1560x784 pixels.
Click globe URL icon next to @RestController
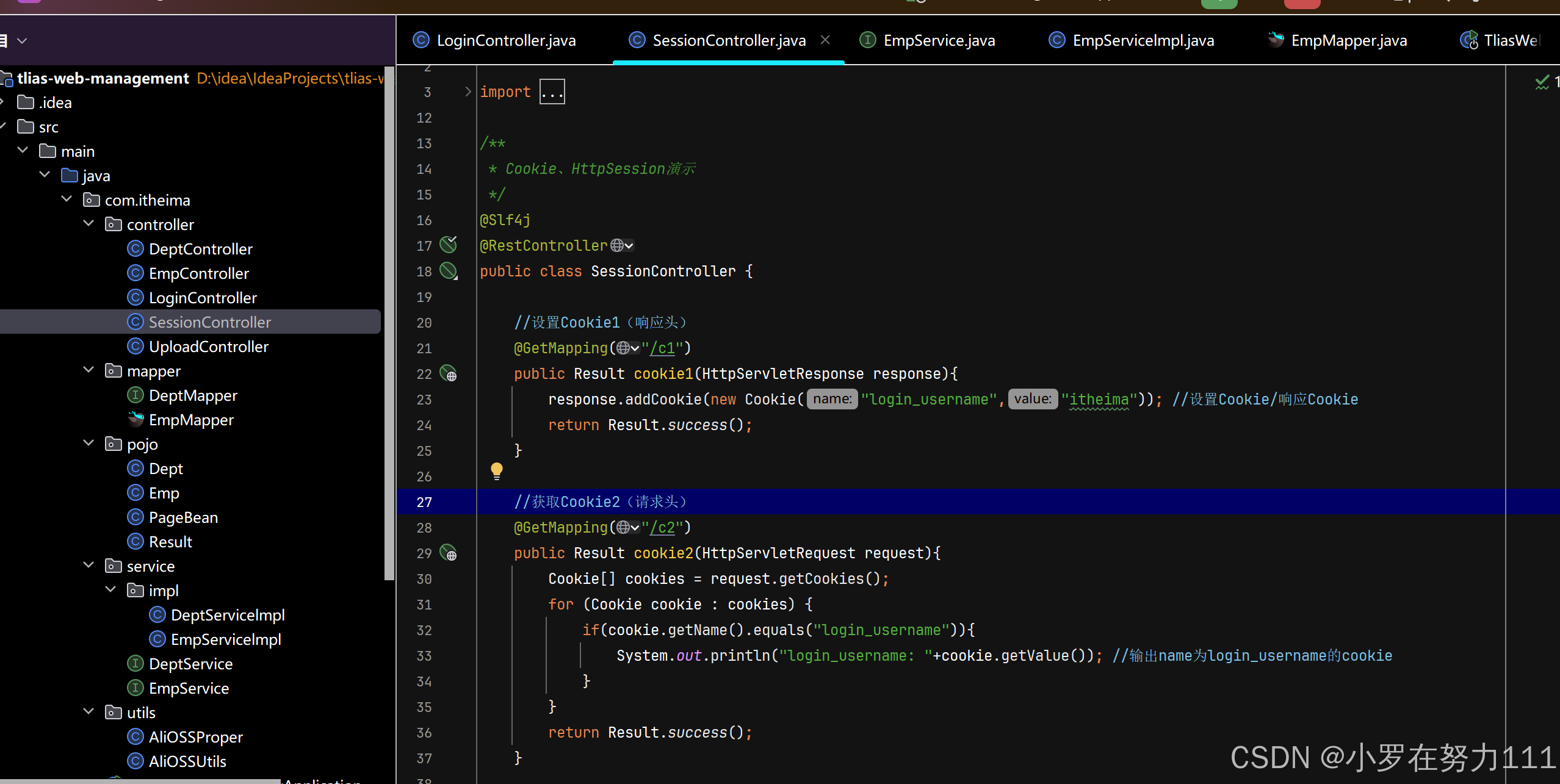click(618, 245)
